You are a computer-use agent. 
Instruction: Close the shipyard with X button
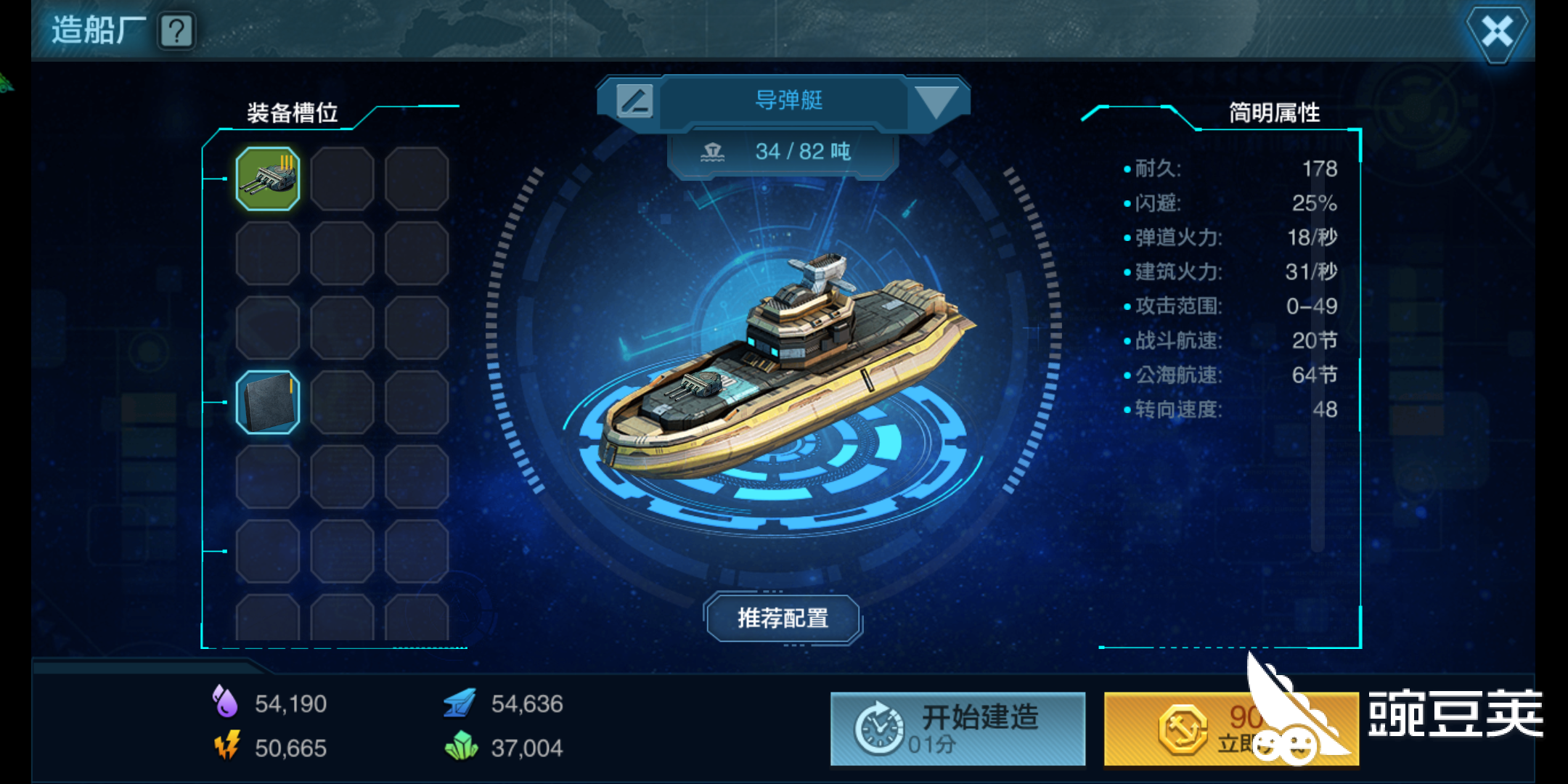pos(1497,32)
